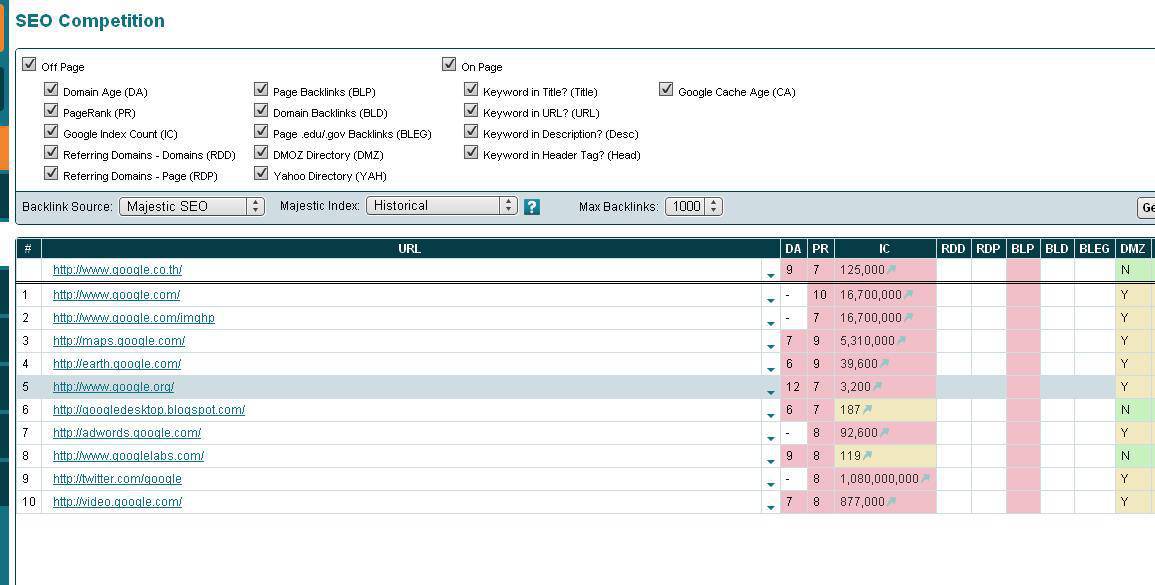Open arrow icon beside 3,200
The height and width of the screenshot is (585, 1155).
[x=877, y=386]
